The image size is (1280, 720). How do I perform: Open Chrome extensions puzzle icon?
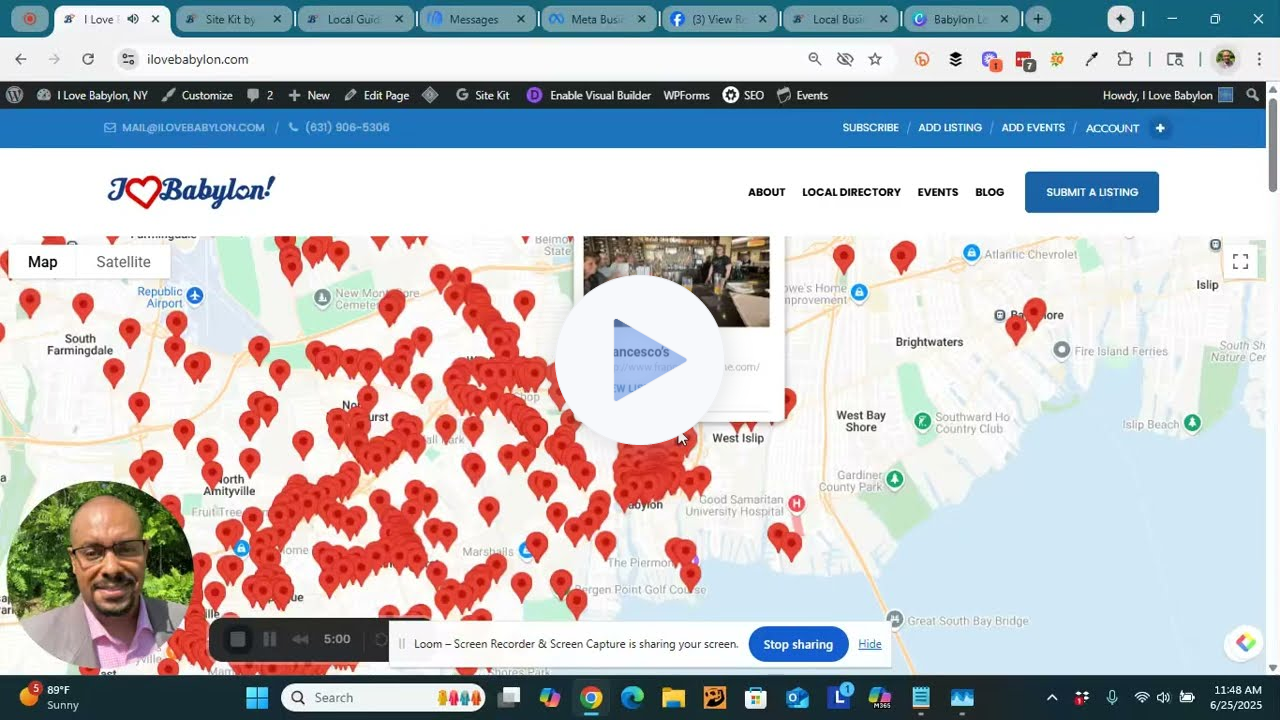coord(1125,59)
